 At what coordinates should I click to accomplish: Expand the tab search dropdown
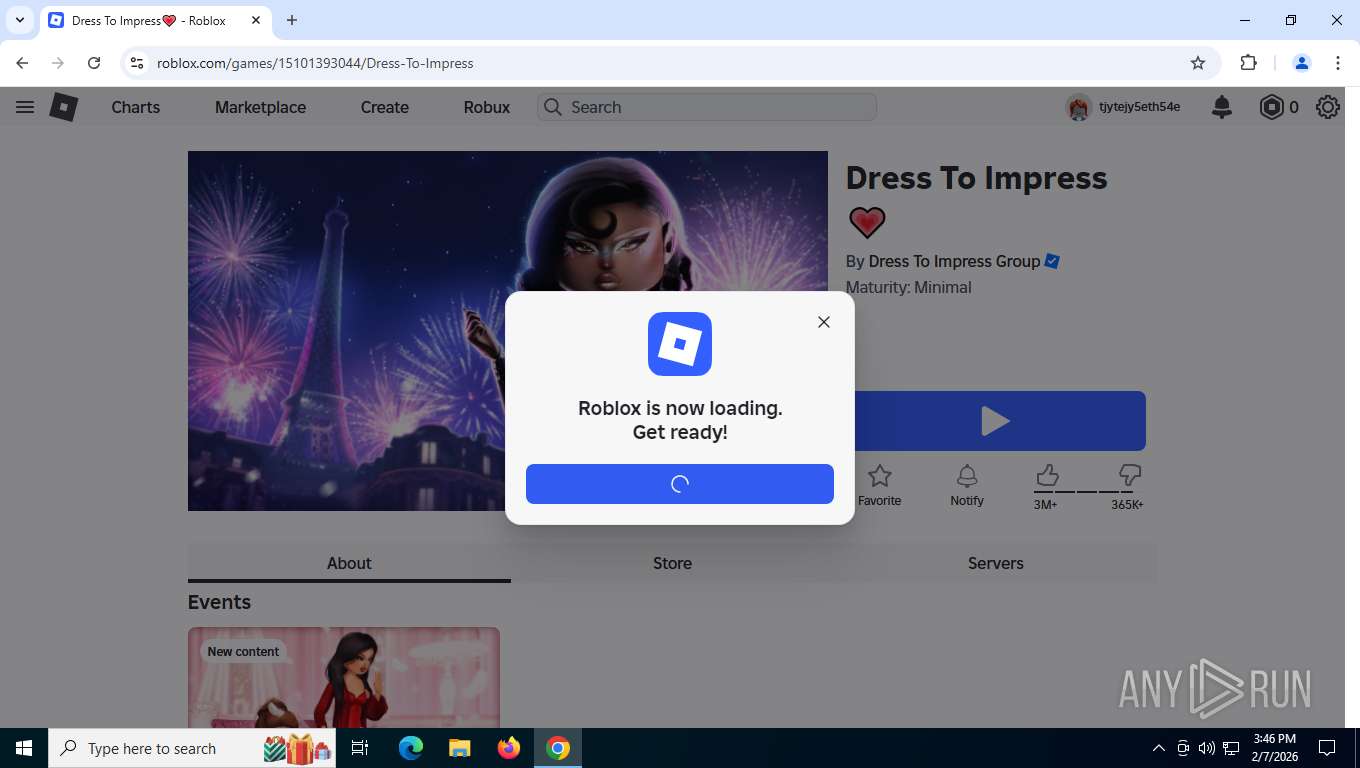pos(19,20)
